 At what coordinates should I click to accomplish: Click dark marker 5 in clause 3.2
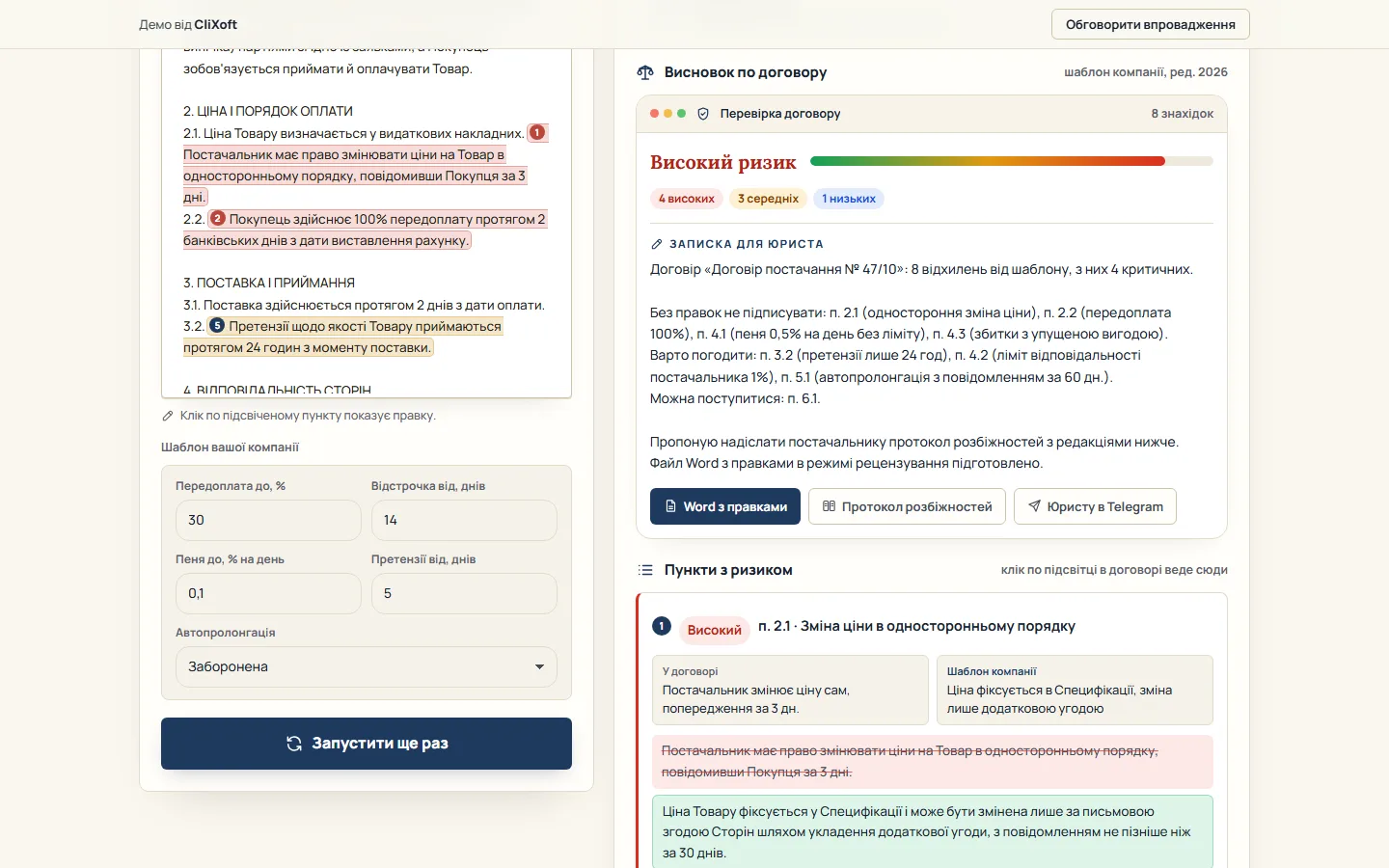tap(217, 326)
